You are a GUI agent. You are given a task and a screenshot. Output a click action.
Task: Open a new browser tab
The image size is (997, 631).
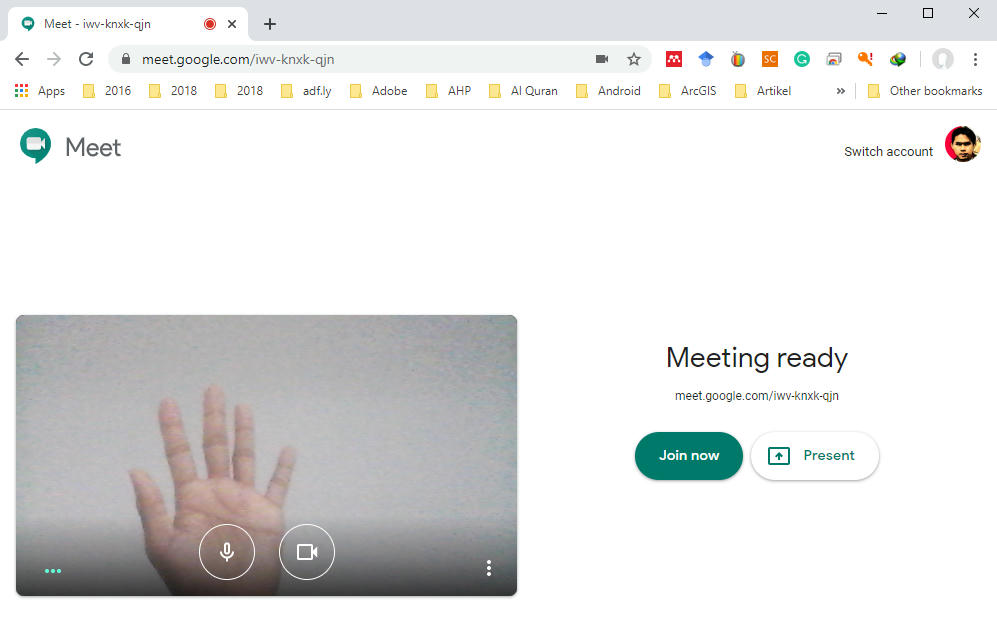click(270, 24)
